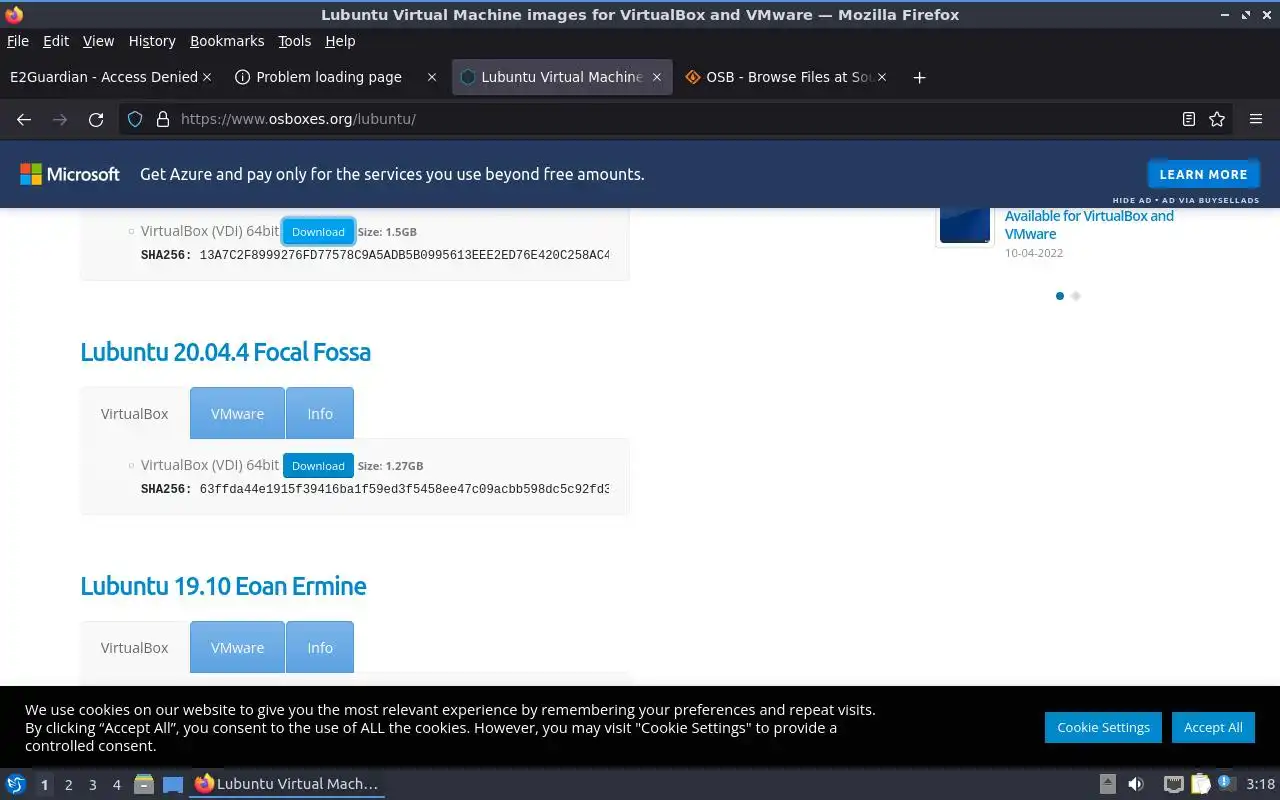
Task: Select the second carousel dot
Action: (x=1076, y=296)
